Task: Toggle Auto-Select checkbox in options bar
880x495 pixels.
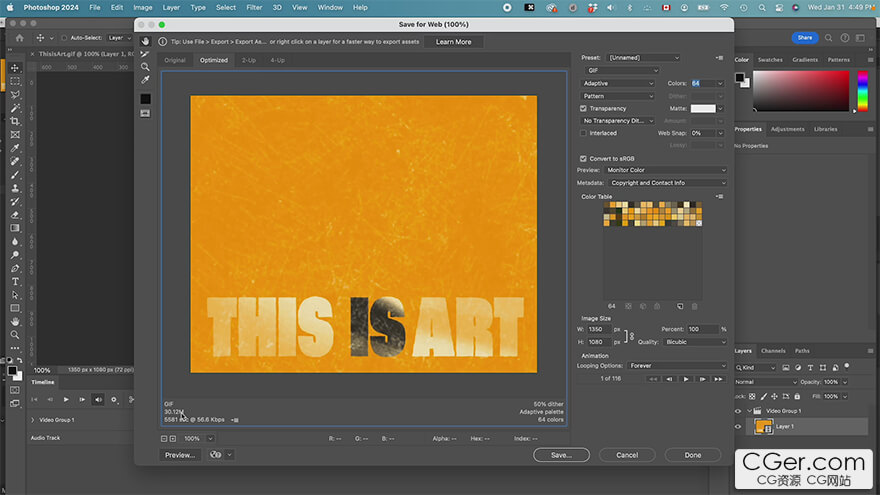Action: pyautogui.click(x=64, y=38)
